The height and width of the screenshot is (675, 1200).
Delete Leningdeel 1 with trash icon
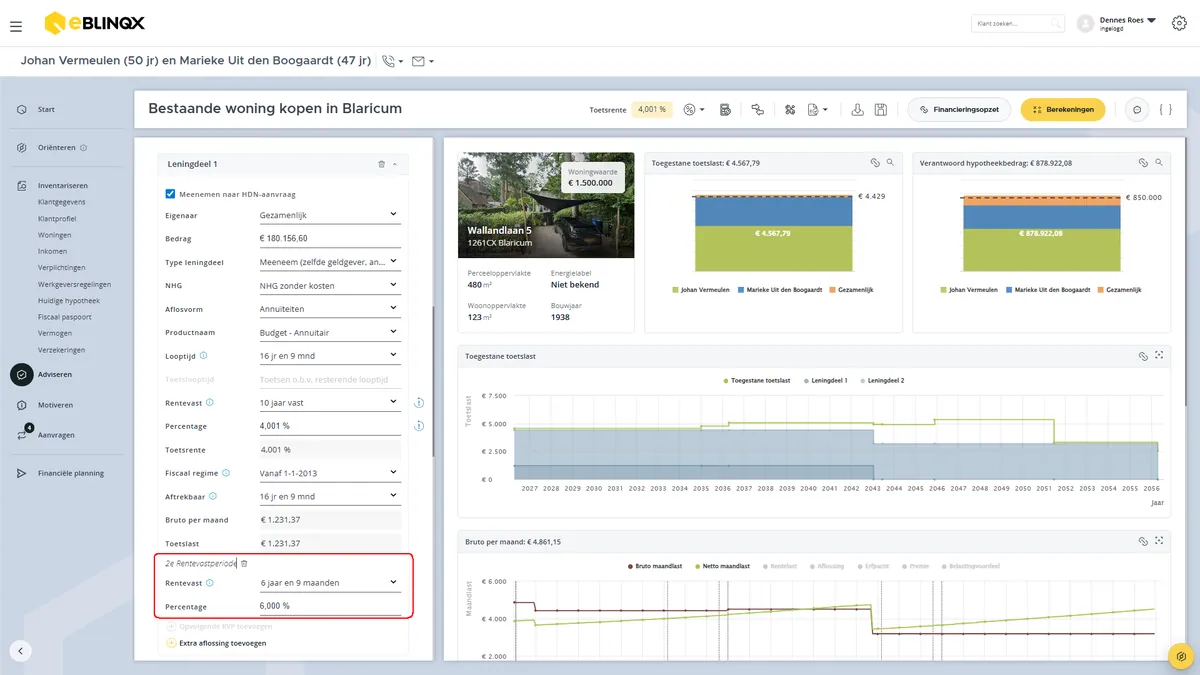[381, 164]
